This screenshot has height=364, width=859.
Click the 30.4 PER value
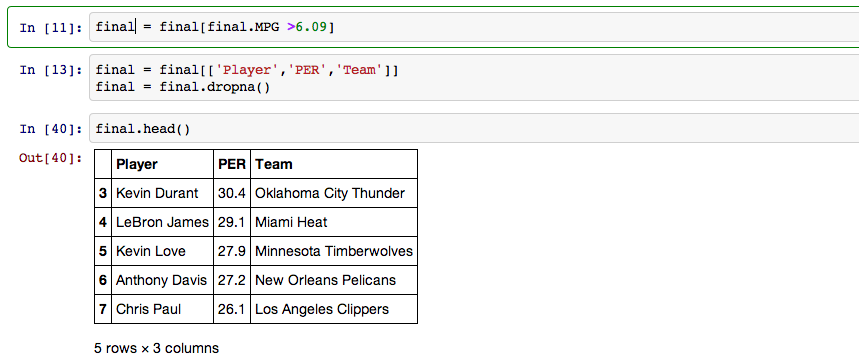tap(232, 193)
